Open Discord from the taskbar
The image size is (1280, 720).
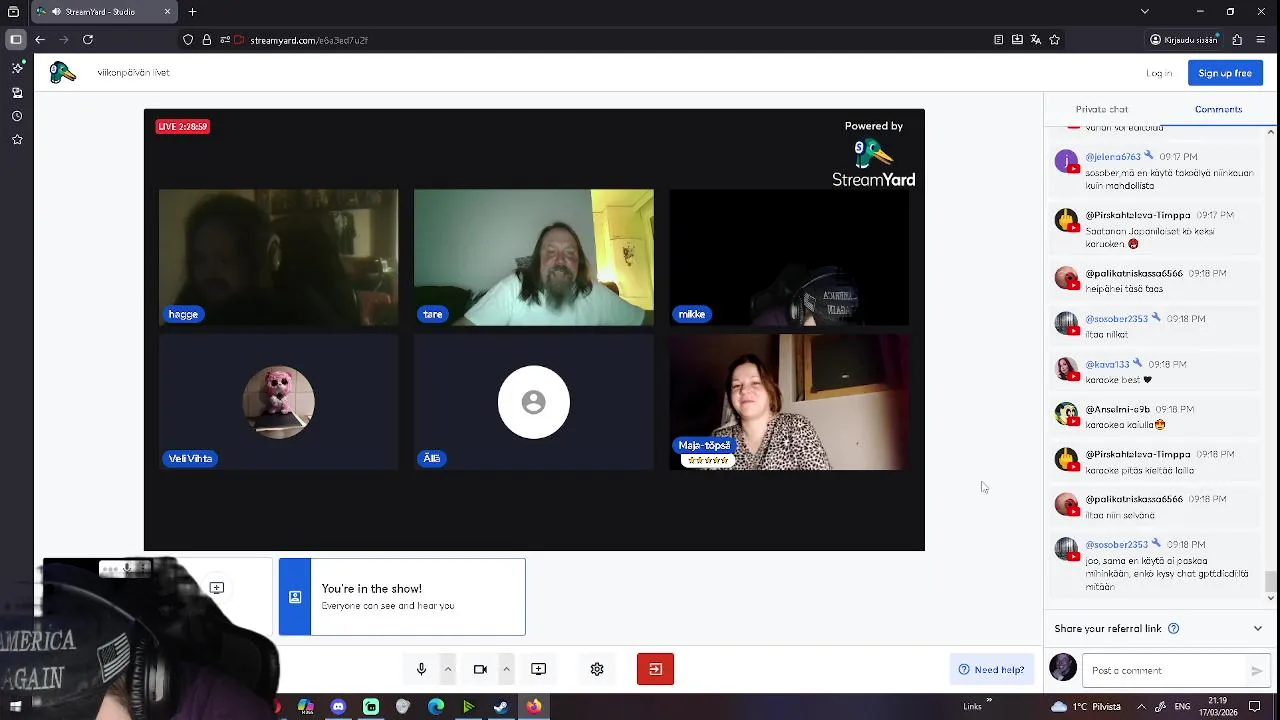[338, 707]
